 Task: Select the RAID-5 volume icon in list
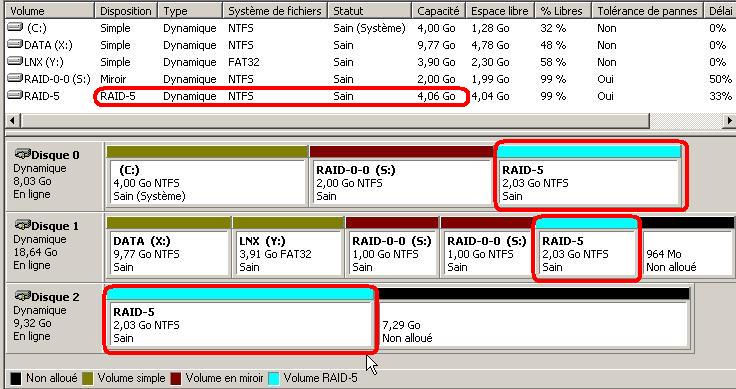[15, 96]
